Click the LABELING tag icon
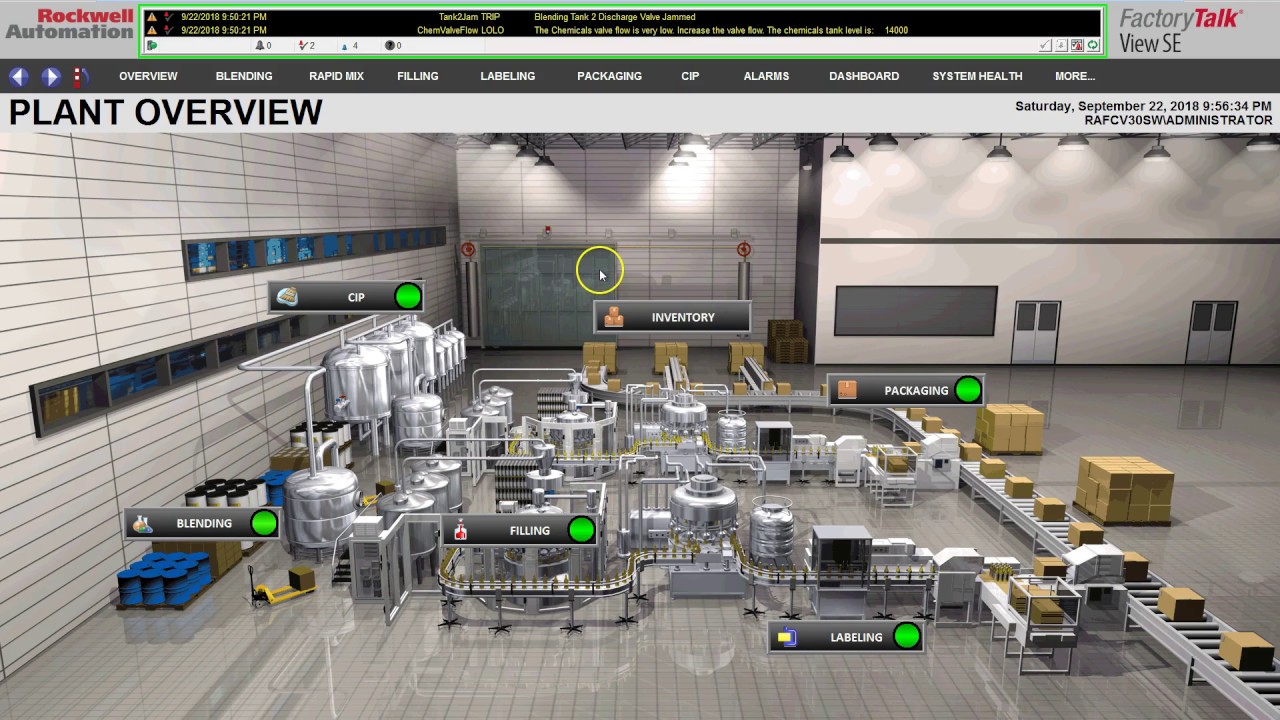The image size is (1280, 720). [x=787, y=637]
